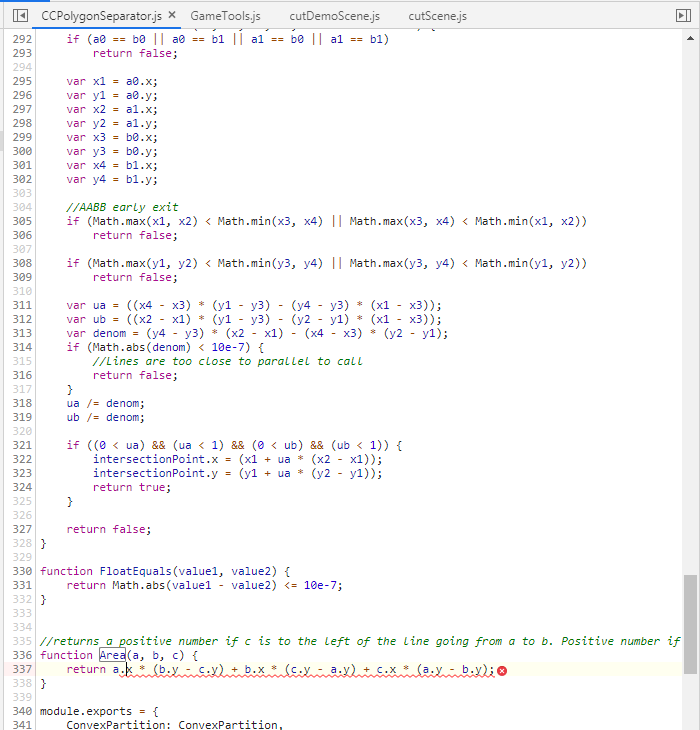
Task: Click 'return true;' on line 324
Action: coord(132,487)
